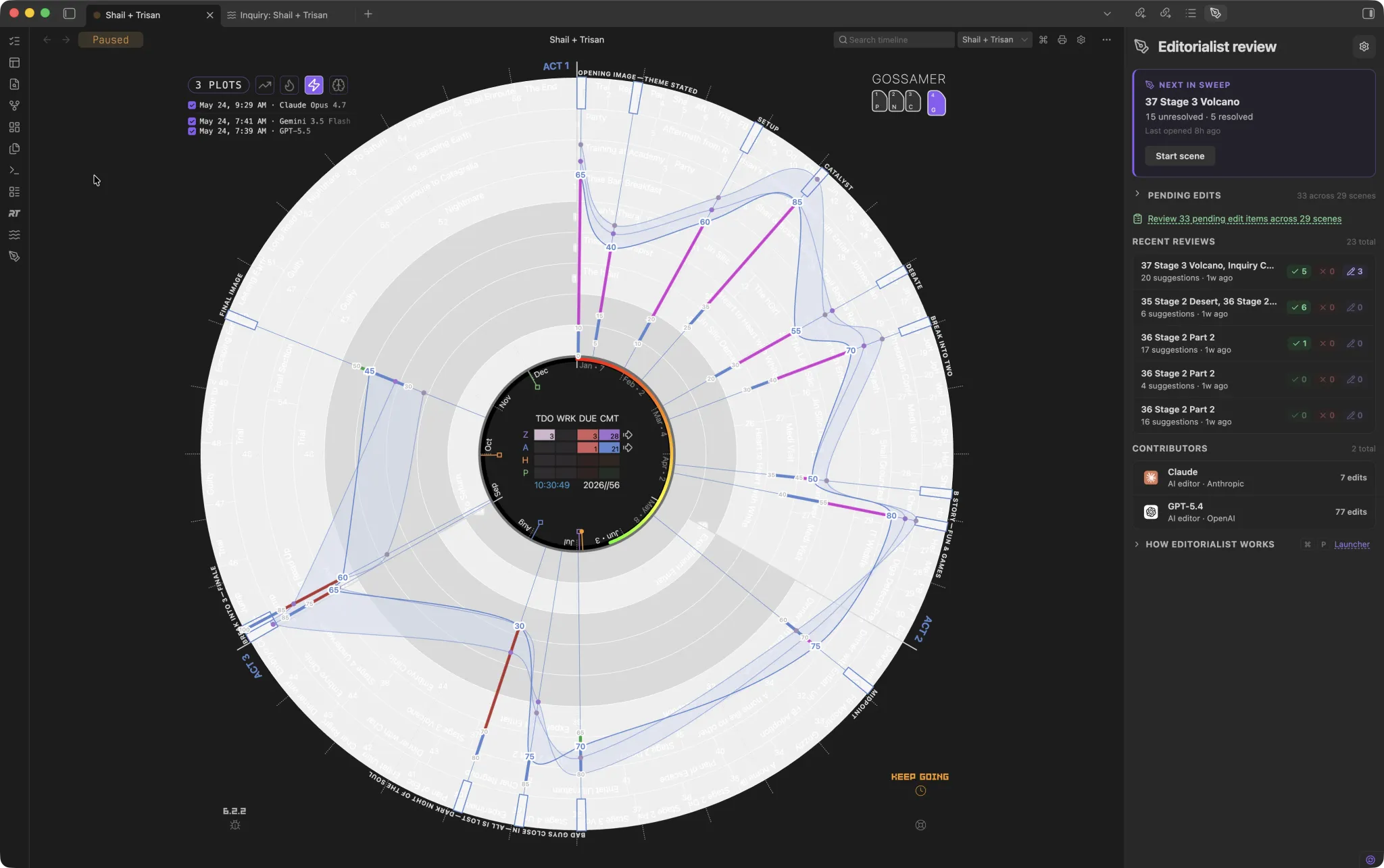Open timeline settings gear icon
Screen dimensions: 1384x868
click(x=1081, y=40)
